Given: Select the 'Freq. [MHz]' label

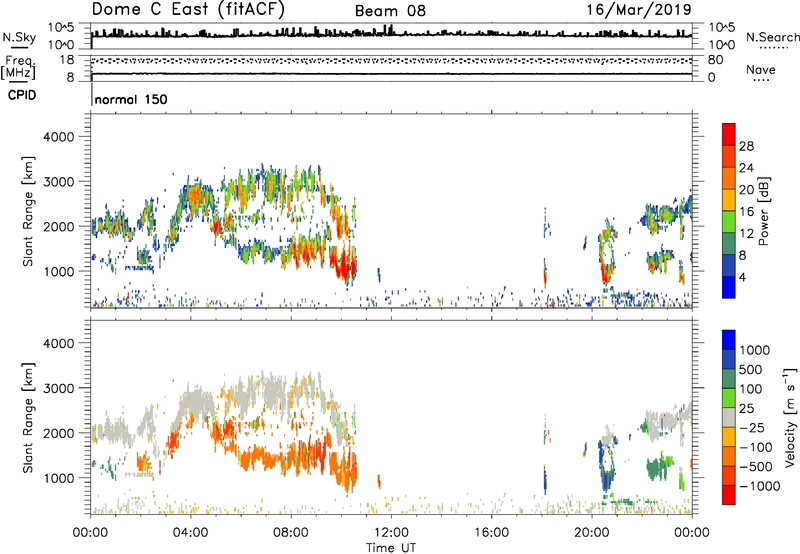Looking at the screenshot, I should pyautogui.click(x=18, y=68).
